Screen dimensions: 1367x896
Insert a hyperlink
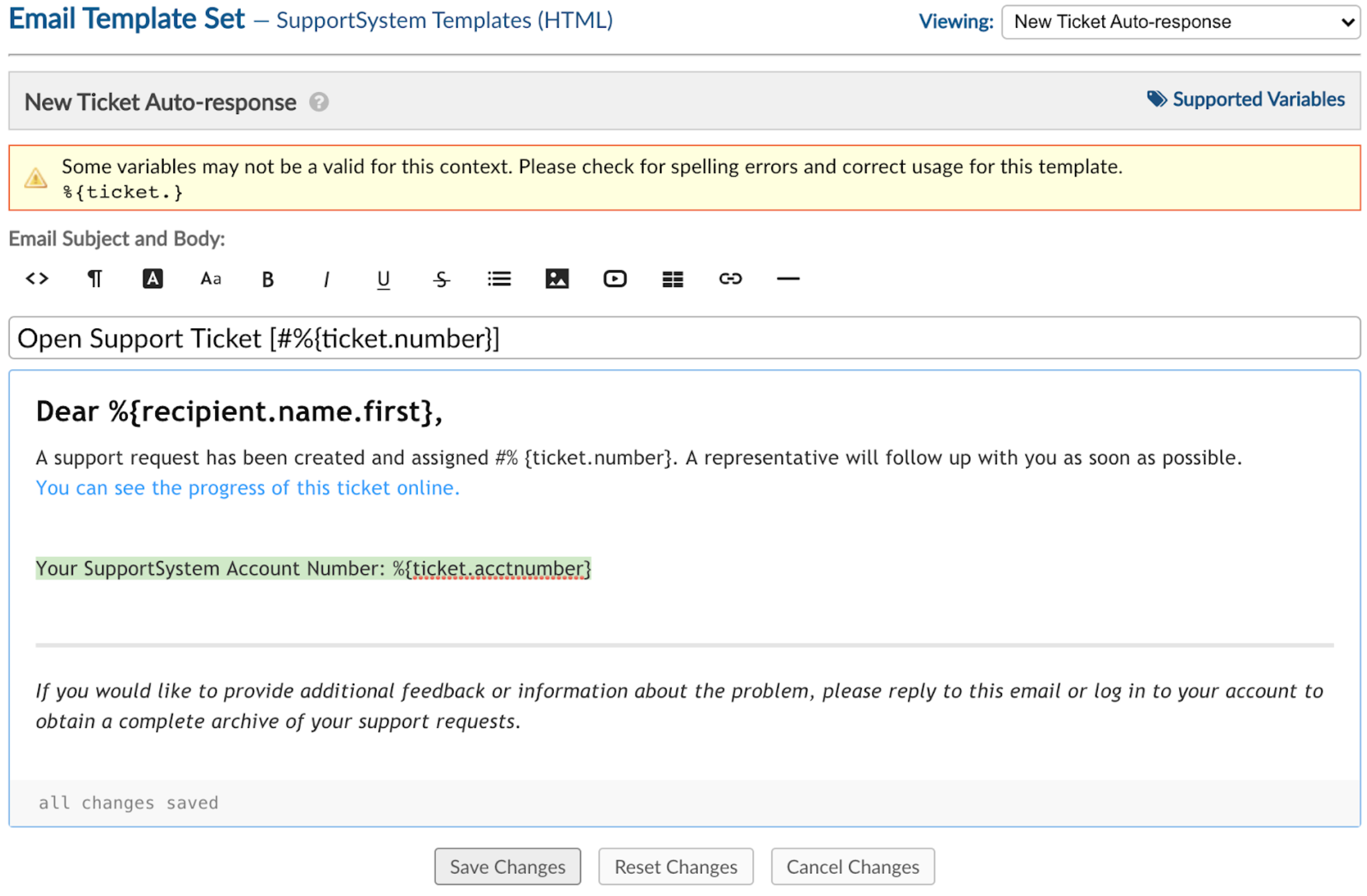730,278
